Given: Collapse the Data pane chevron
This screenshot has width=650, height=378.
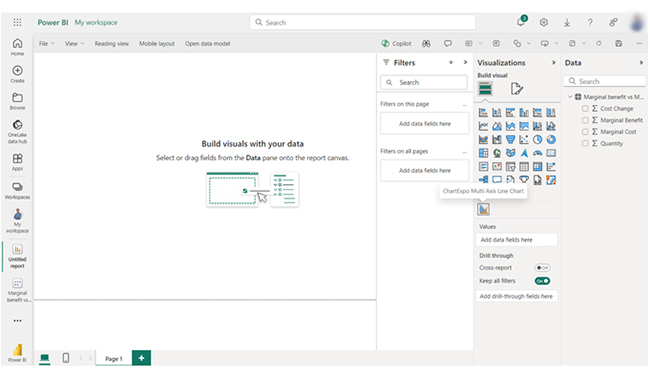Looking at the screenshot, I should point(641,63).
